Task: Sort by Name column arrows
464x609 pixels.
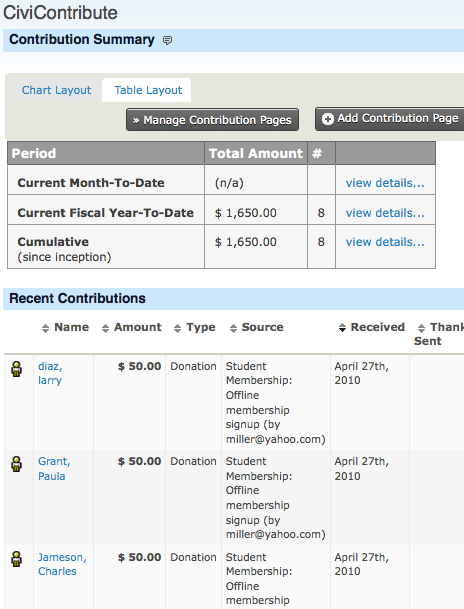Action: point(45,328)
